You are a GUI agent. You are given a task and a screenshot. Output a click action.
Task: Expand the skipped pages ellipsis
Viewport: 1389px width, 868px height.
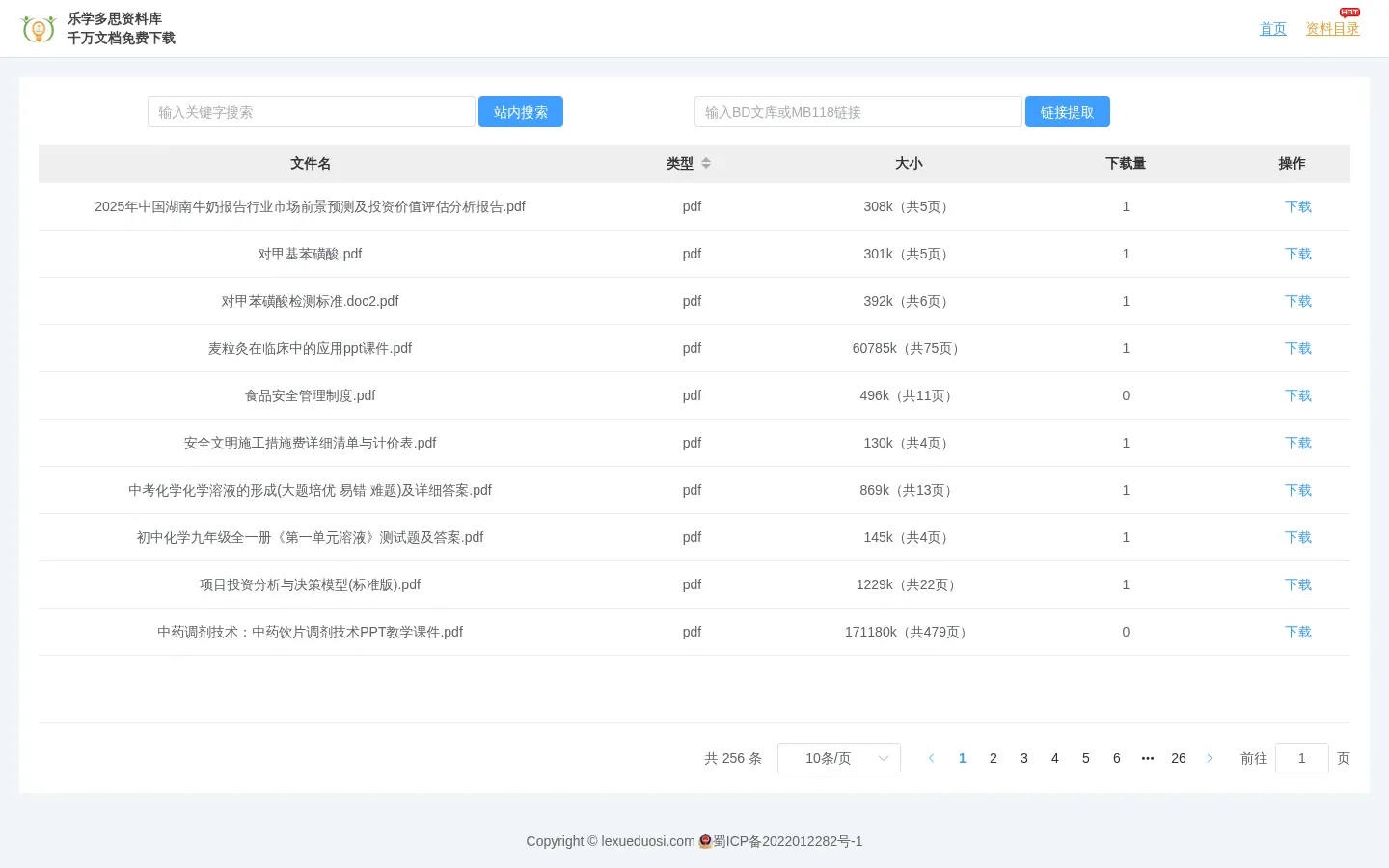click(x=1148, y=758)
